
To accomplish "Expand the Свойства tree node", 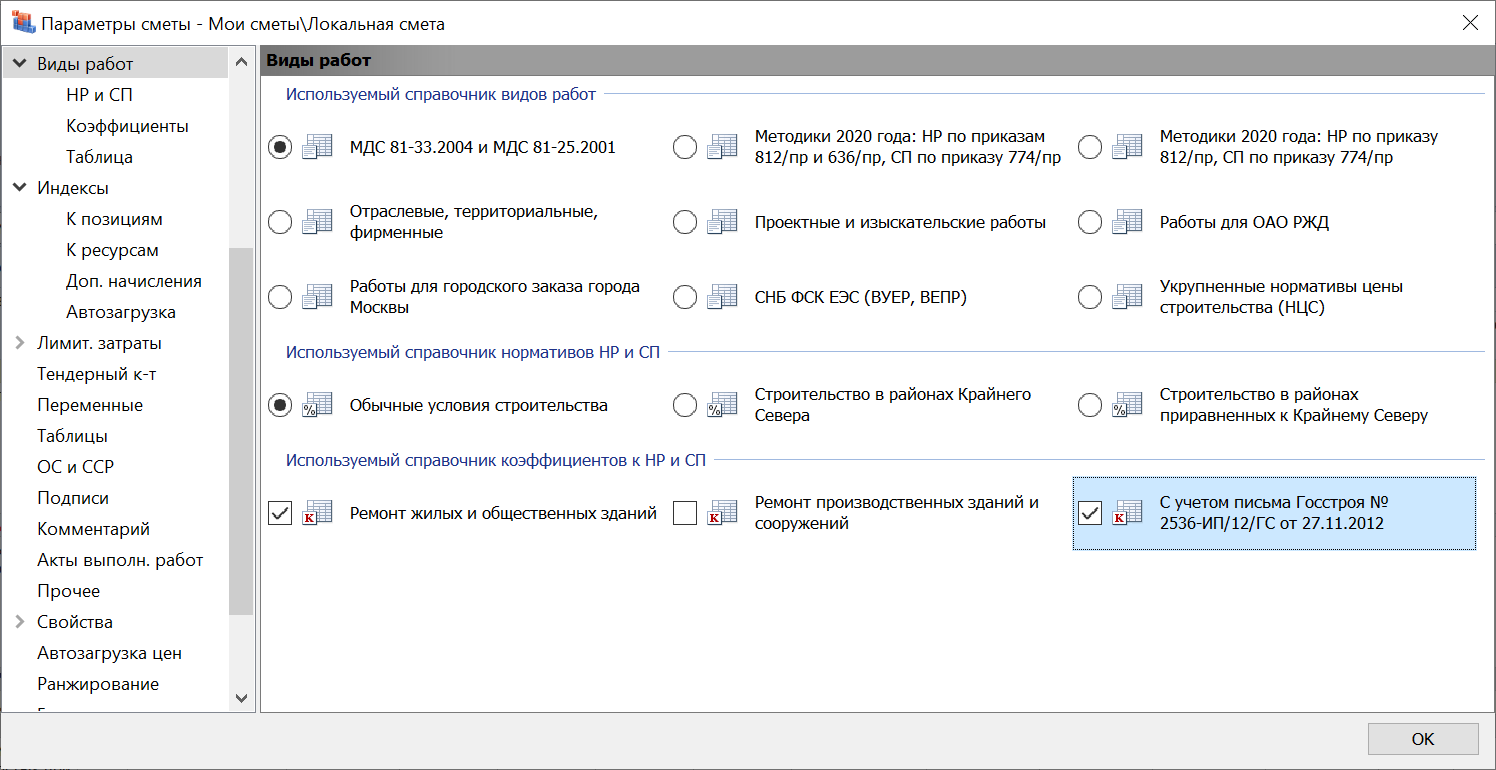I will [x=20, y=622].
